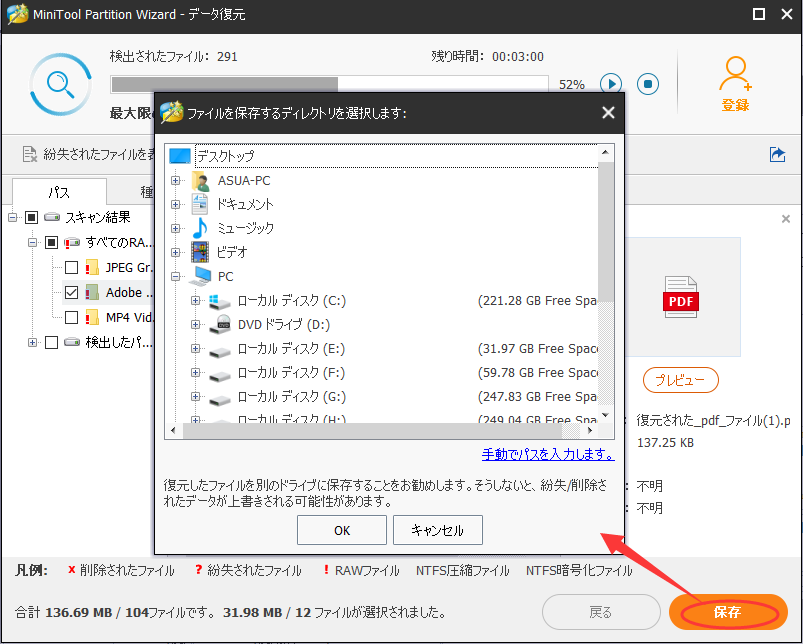
Task: Close the directory selection dialog
Action: click(608, 113)
